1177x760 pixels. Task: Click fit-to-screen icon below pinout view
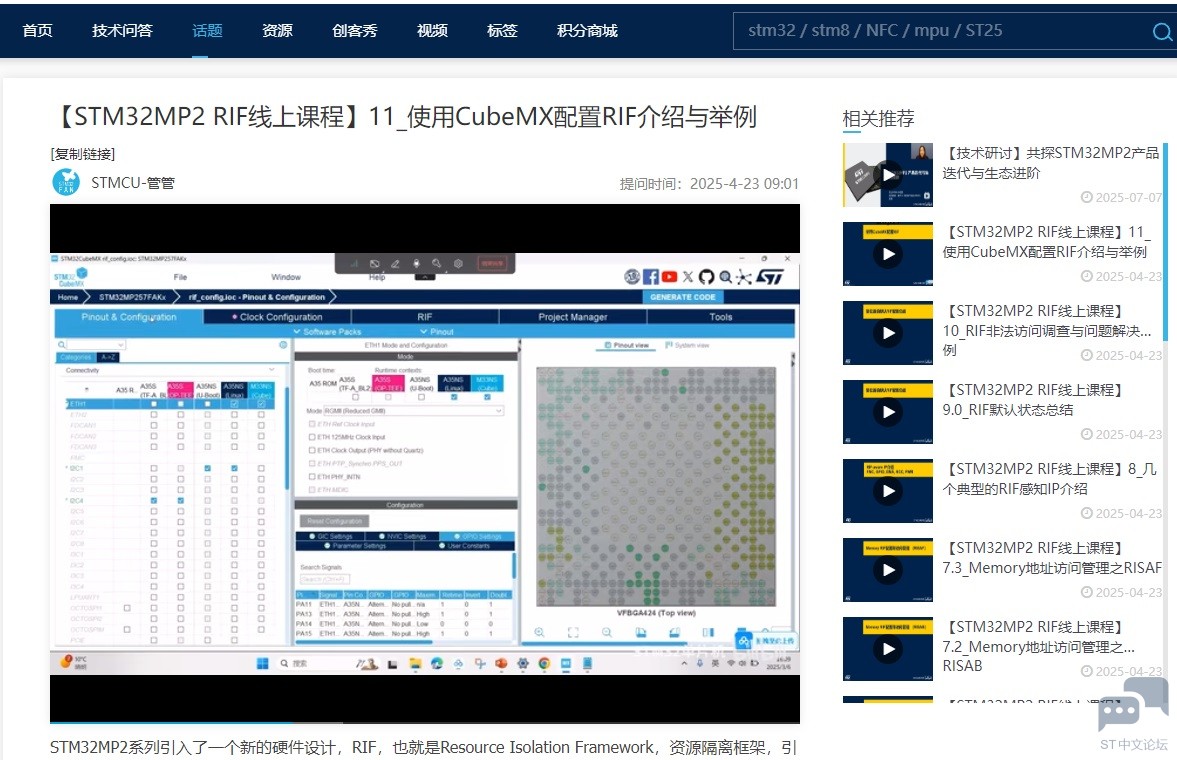tap(573, 632)
